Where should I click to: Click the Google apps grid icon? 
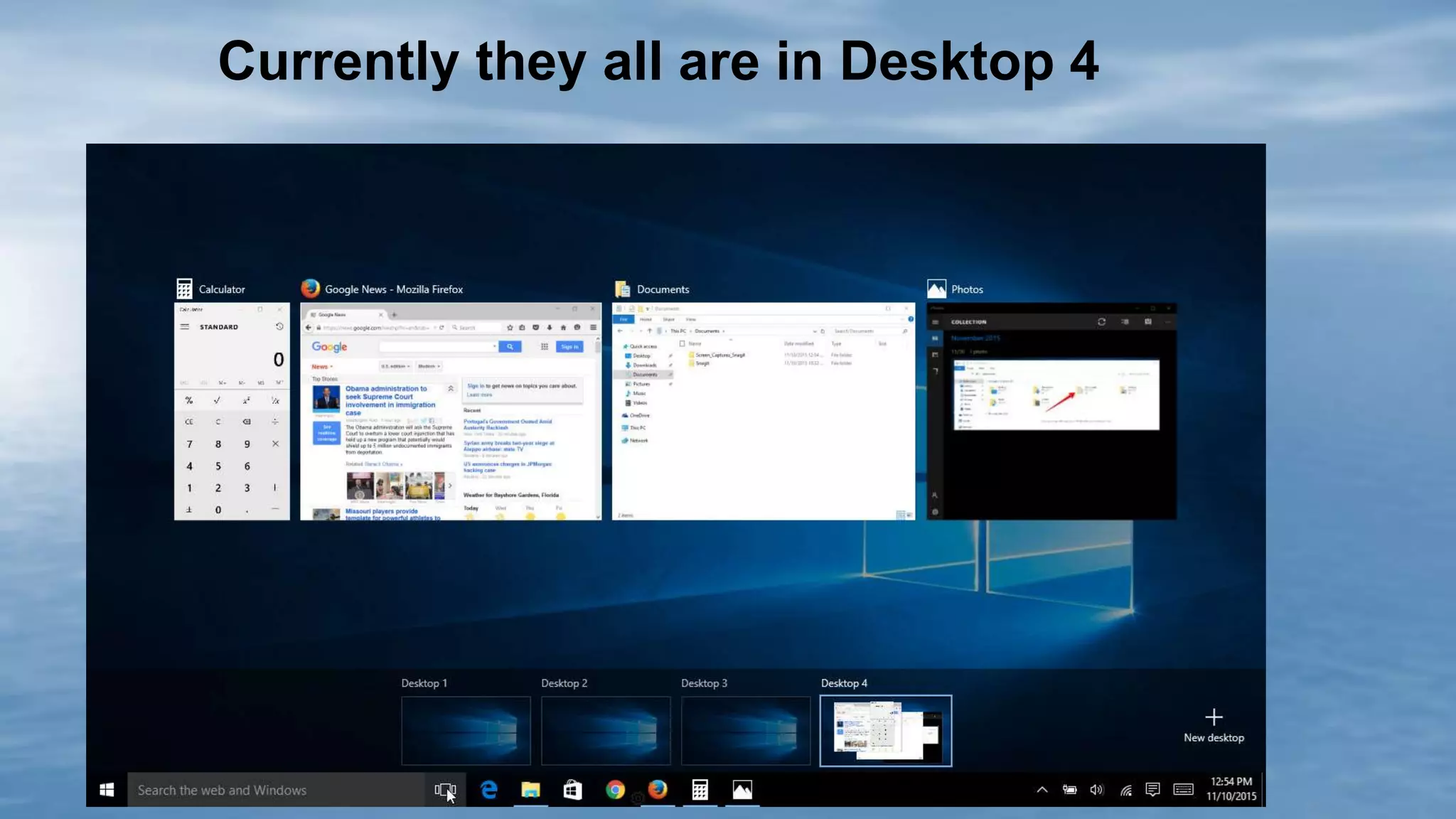point(545,347)
